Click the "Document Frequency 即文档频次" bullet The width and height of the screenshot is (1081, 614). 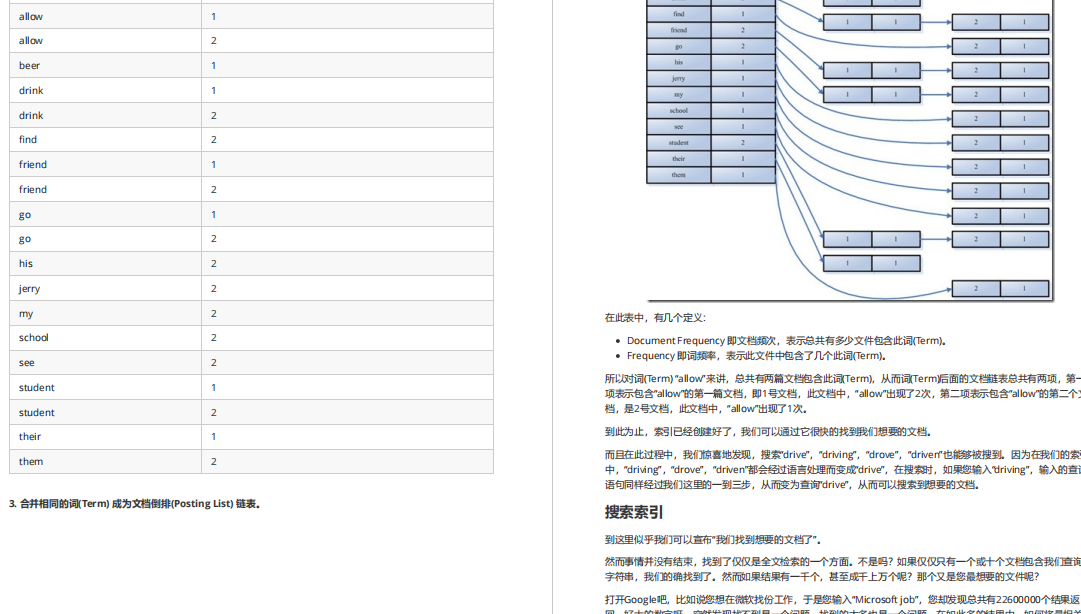pyautogui.click(x=787, y=340)
